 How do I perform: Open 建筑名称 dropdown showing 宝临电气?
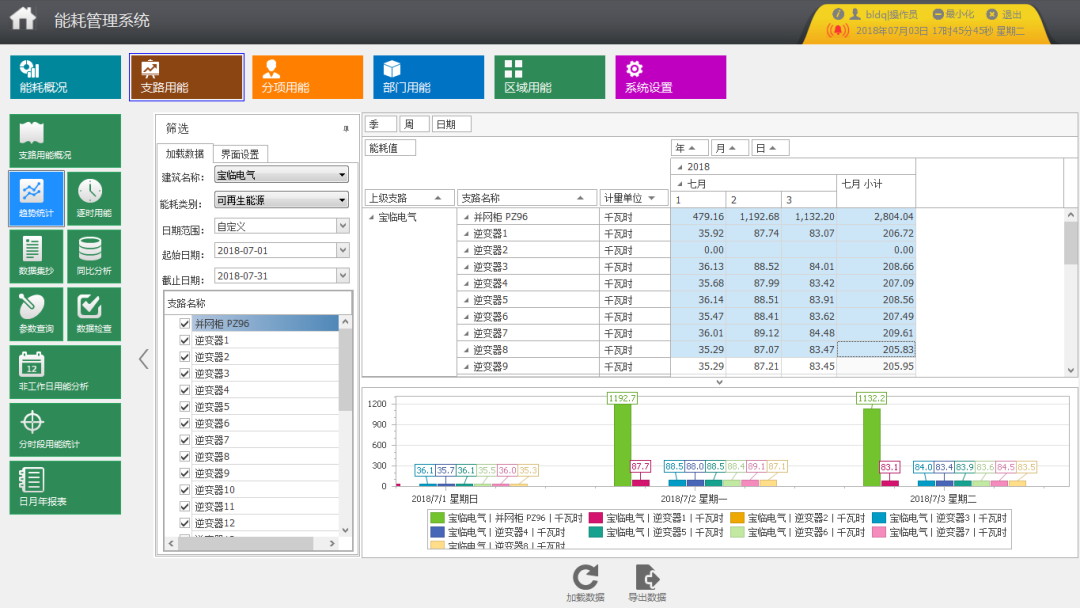[x=281, y=176]
